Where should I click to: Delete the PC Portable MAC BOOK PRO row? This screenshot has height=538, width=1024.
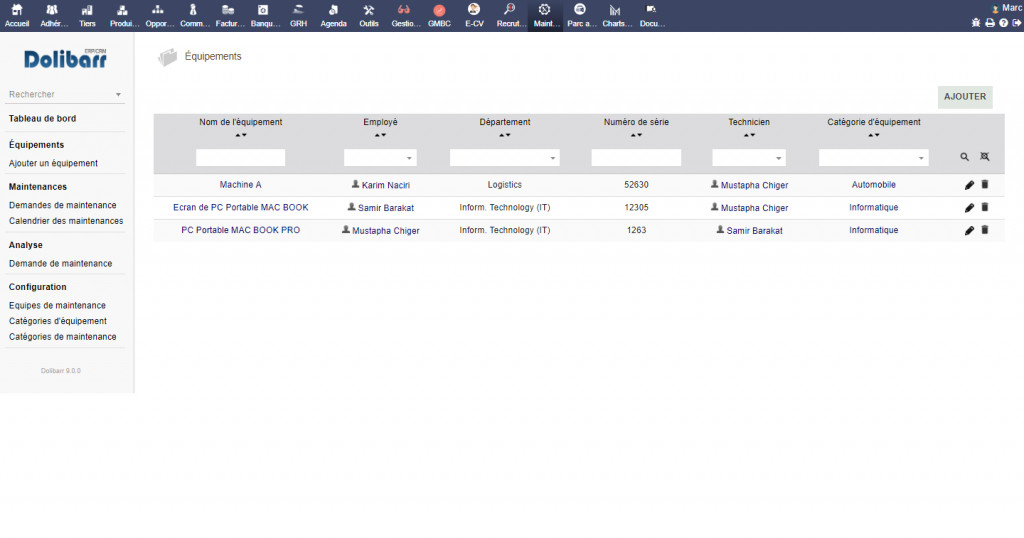point(984,230)
